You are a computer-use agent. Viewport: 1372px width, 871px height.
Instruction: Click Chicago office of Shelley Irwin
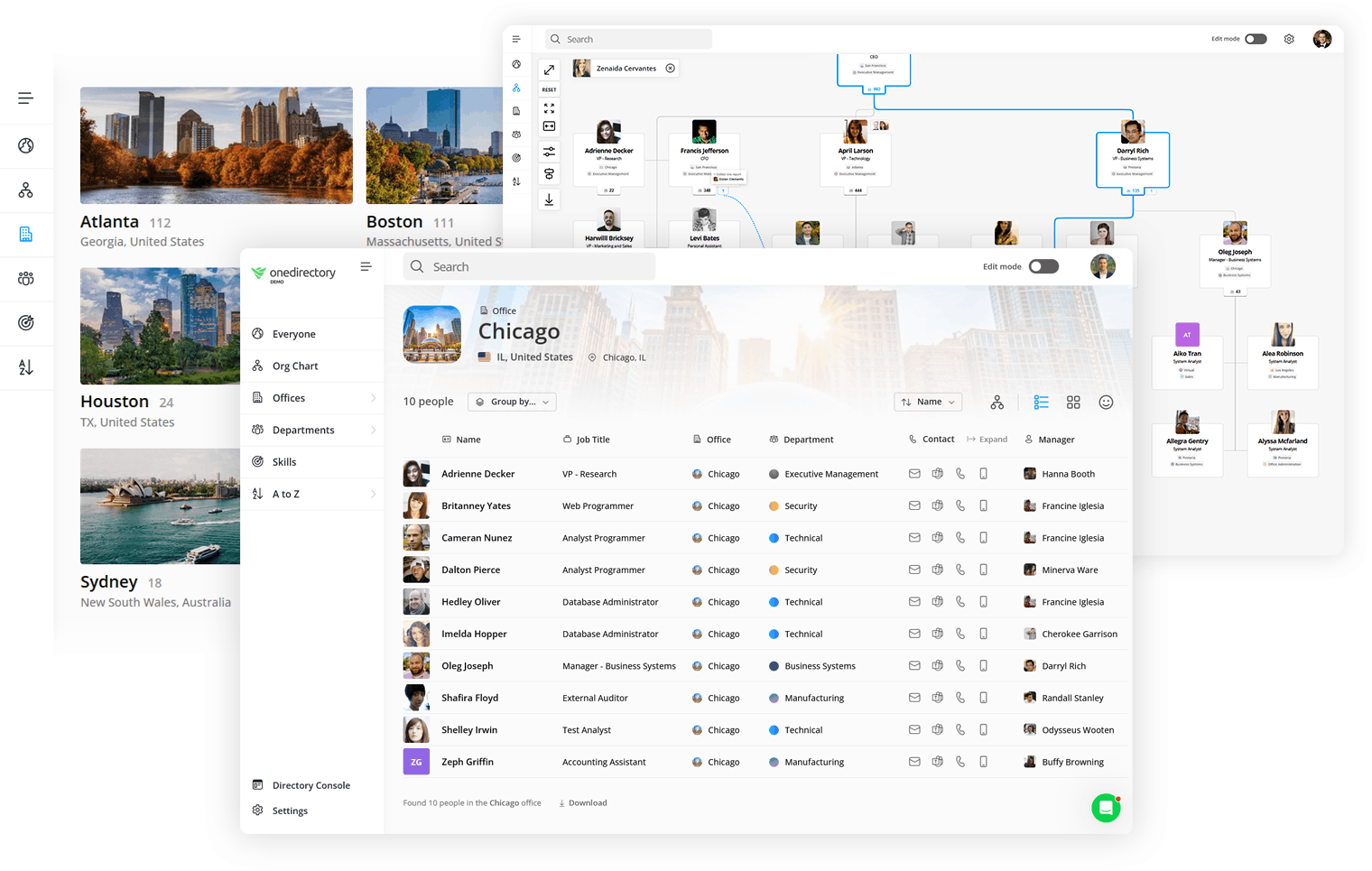[716, 730]
